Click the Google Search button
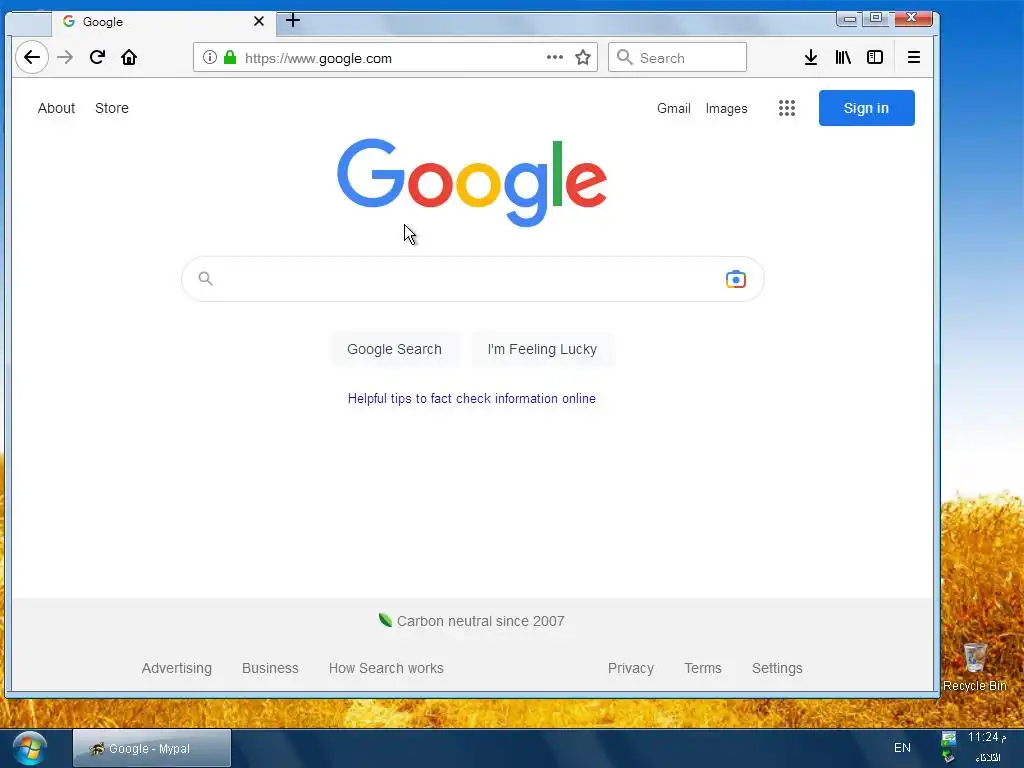This screenshot has height=768, width=1024. click(x=394, y=349)
